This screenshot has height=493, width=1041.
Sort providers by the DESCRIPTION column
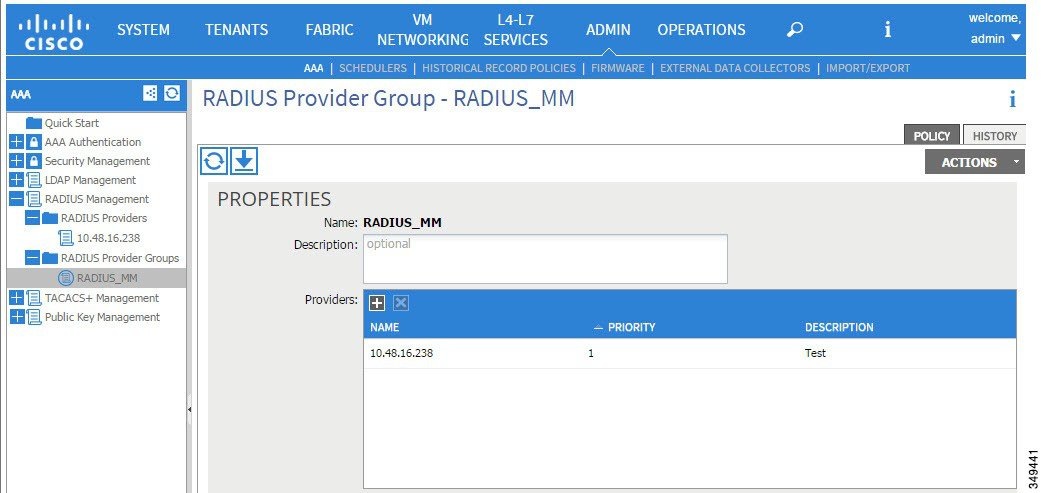(839, 327)
